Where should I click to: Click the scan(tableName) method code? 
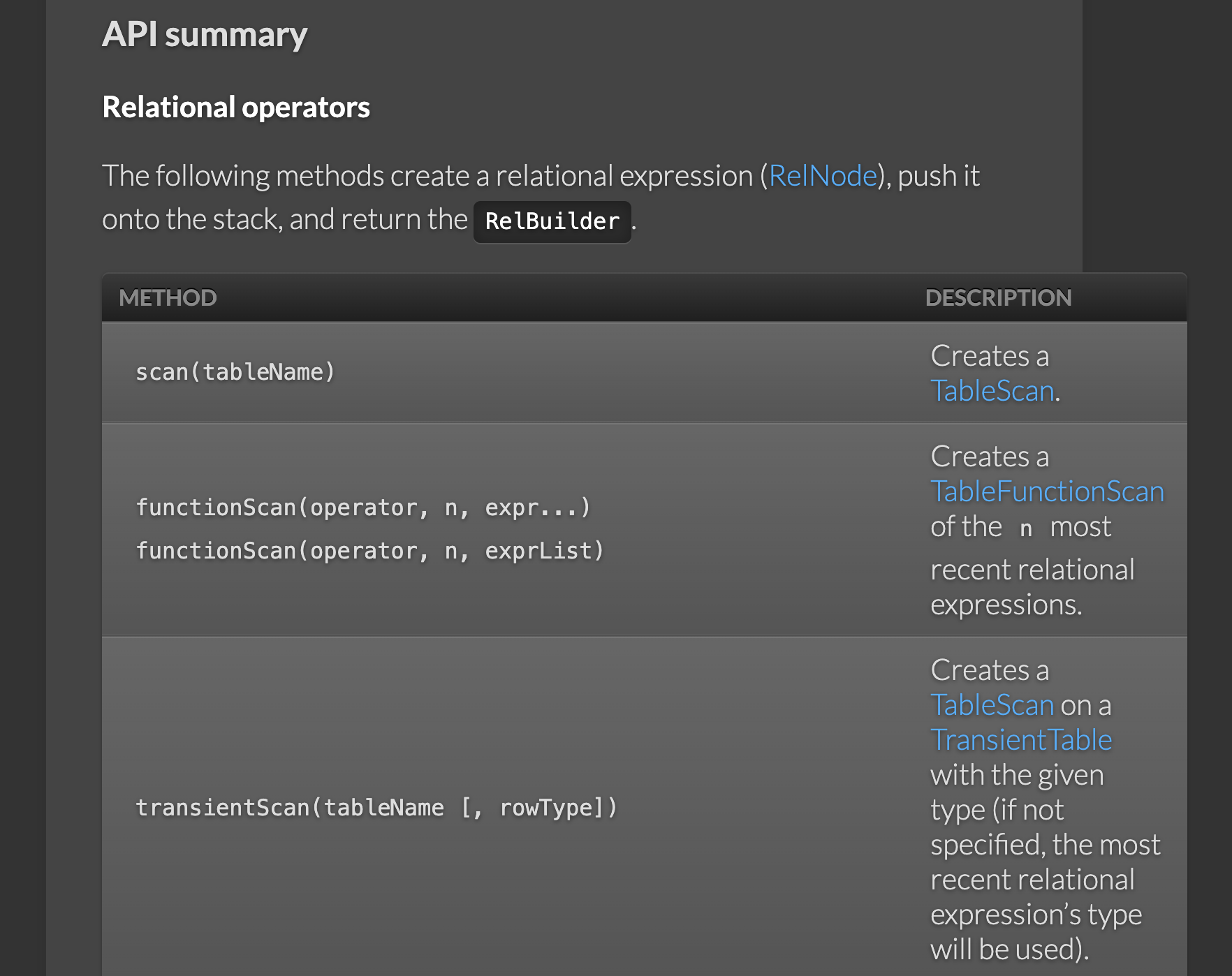pos(235,372)
